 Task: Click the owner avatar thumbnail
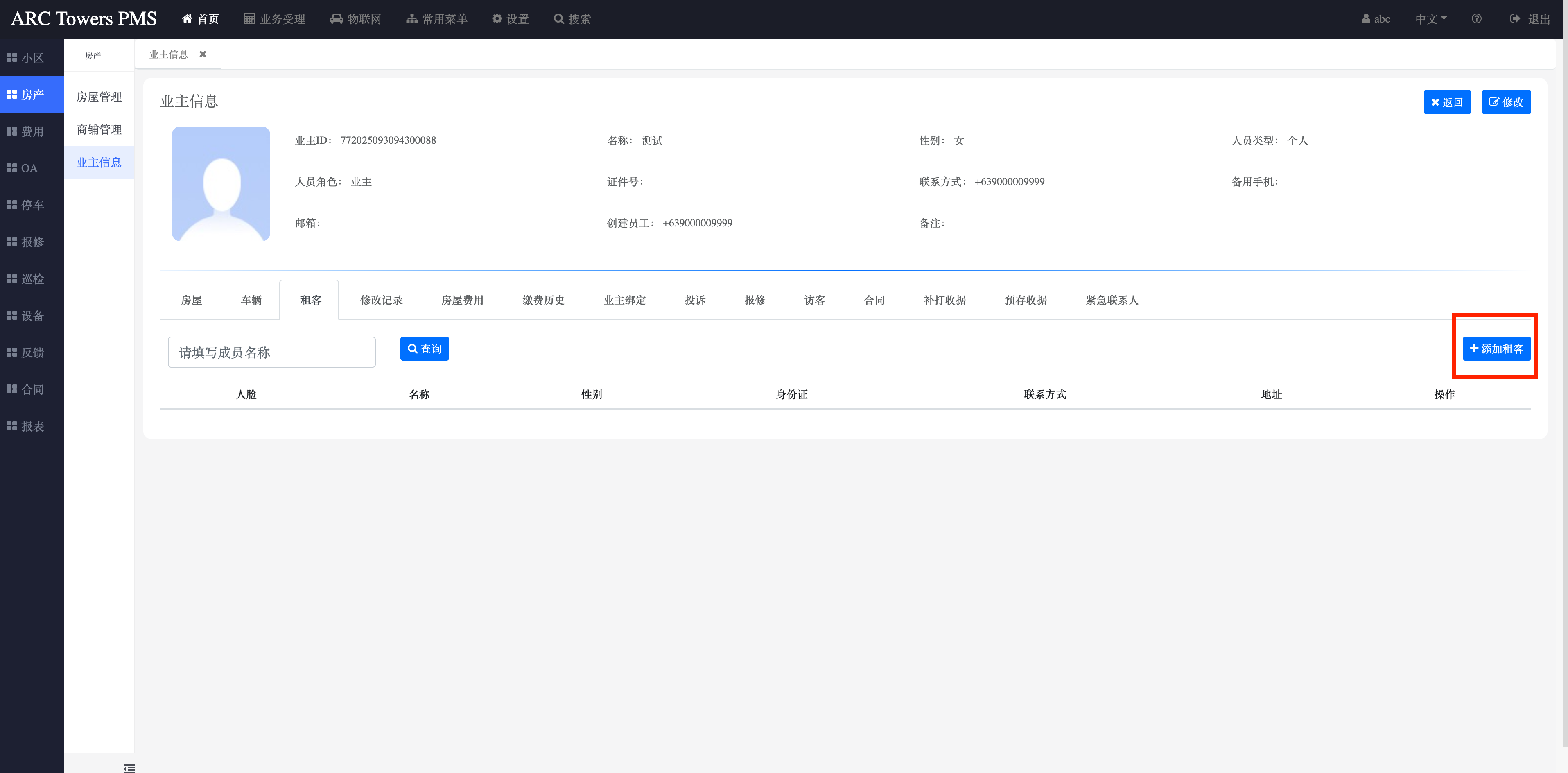(221, 184)
